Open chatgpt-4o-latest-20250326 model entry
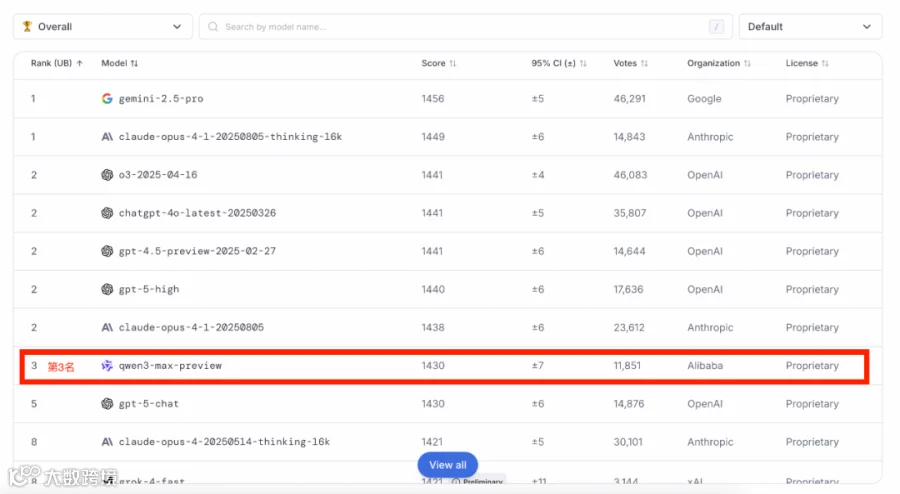Screen dimensions: 900x494 [x=197, y=213]
